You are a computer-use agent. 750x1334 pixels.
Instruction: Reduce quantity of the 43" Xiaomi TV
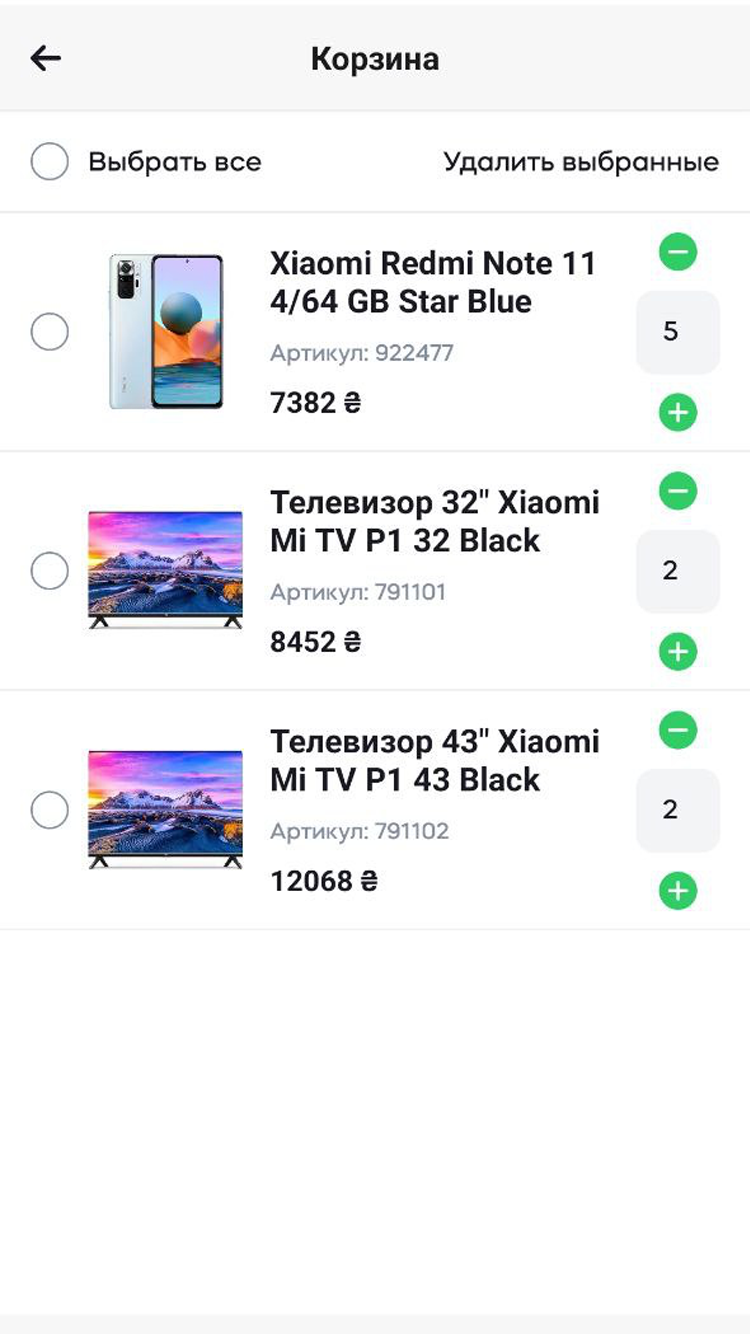(678, 731)
